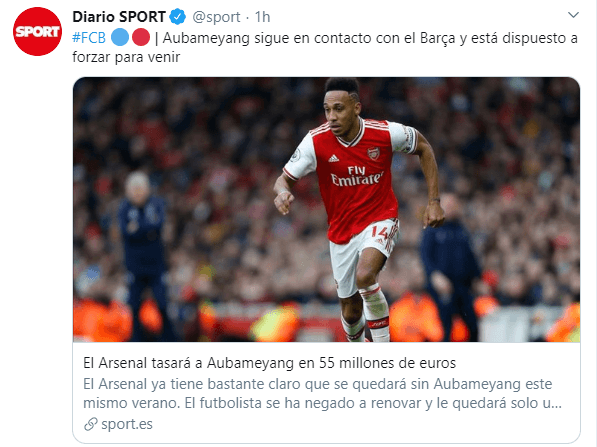Visit the @sport handle profile
This screenshot has width=597, height=447.
coord(216,17)
